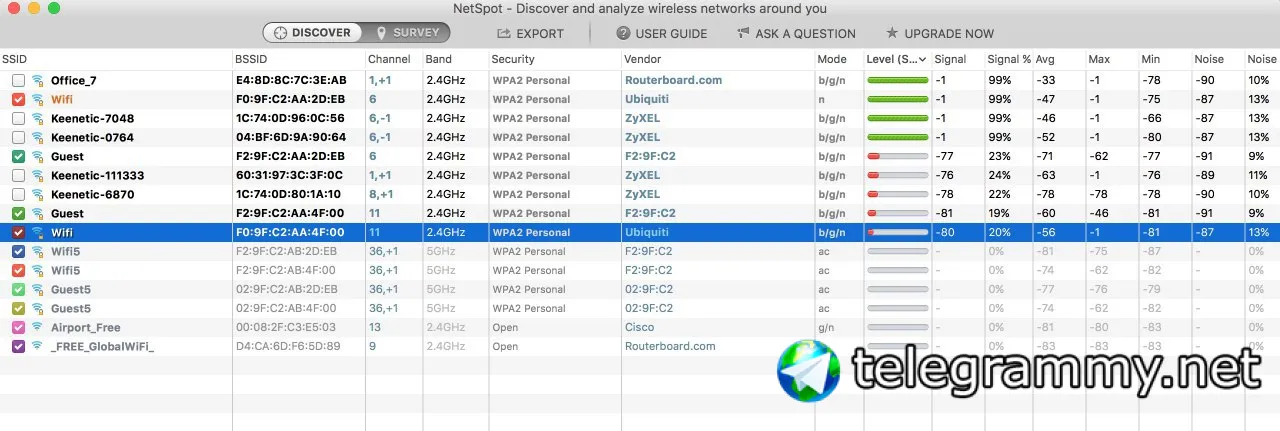
Task: Select BSSID E4:8D:8C:7C:3E:AB cell
Action: 291,80
